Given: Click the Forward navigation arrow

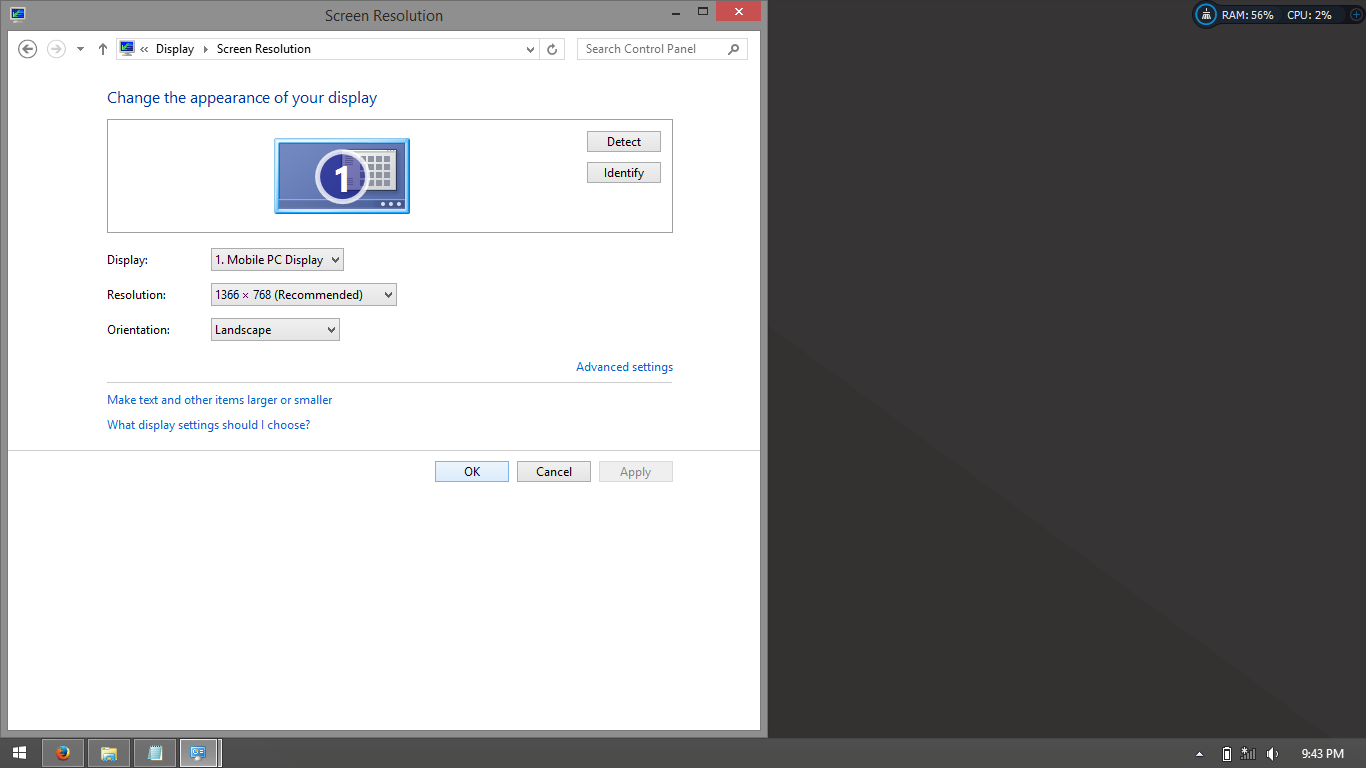Looking at the screenshot, I should (56, 49).
